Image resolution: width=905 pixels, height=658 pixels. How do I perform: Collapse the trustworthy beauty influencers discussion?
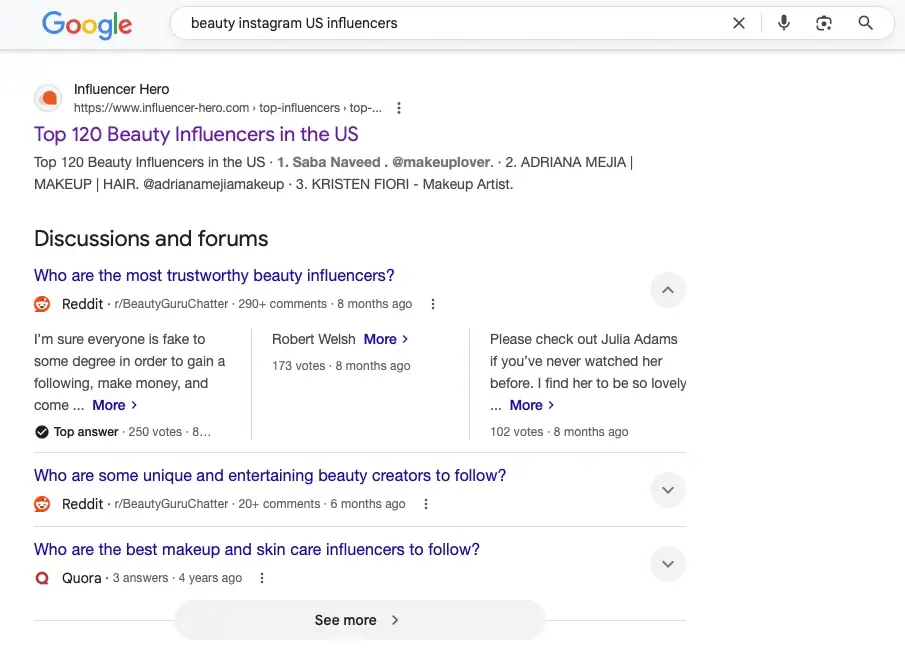pos(668,291)
